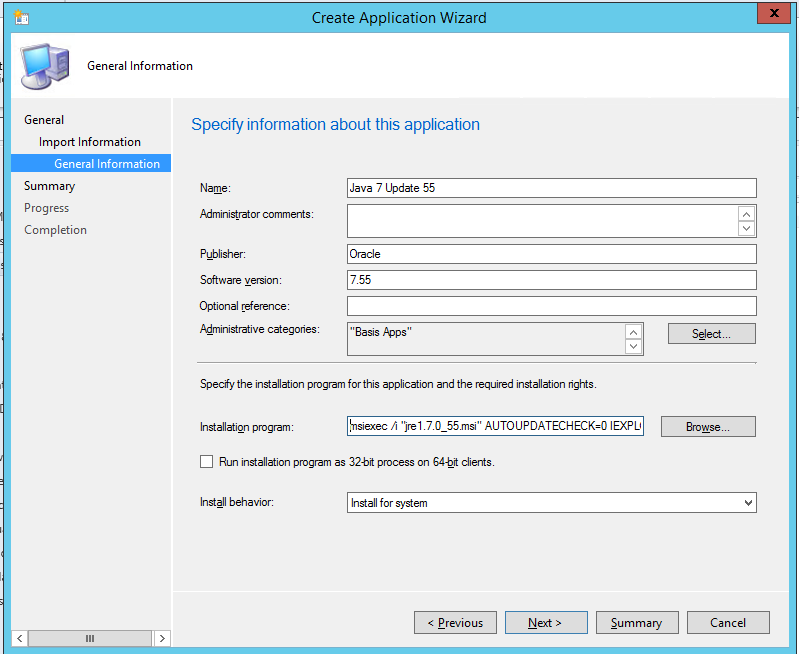
Task: Enable run as 32-bit process checkbox
Action: tap(207, 462)
